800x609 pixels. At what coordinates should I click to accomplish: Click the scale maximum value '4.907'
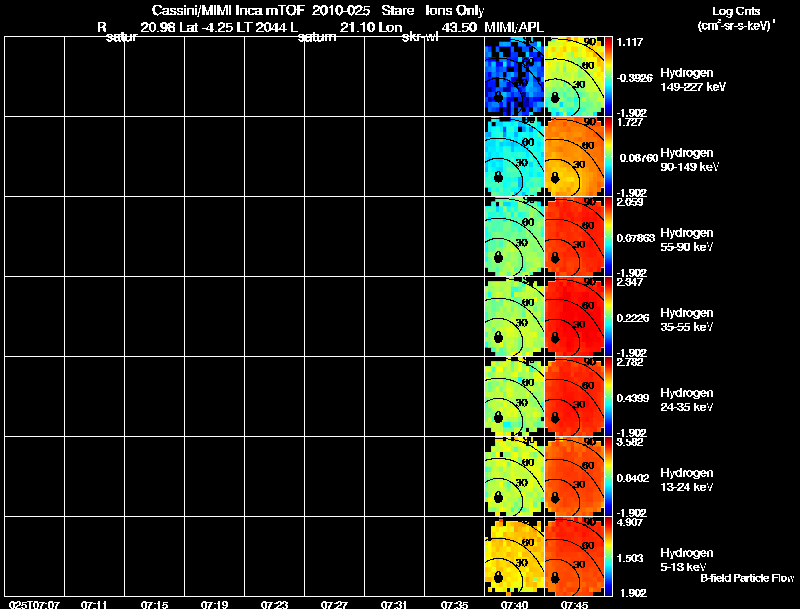click(x=630, y=523)
